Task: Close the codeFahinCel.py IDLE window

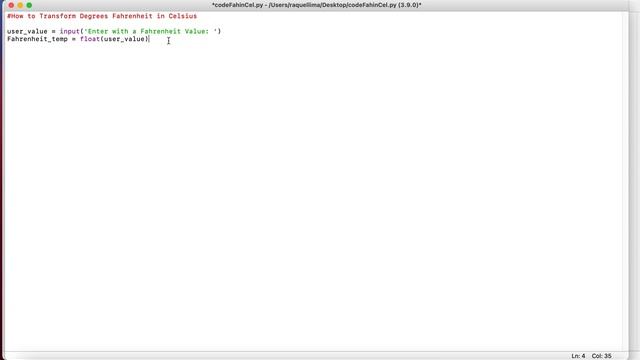Action: (11, 5)
